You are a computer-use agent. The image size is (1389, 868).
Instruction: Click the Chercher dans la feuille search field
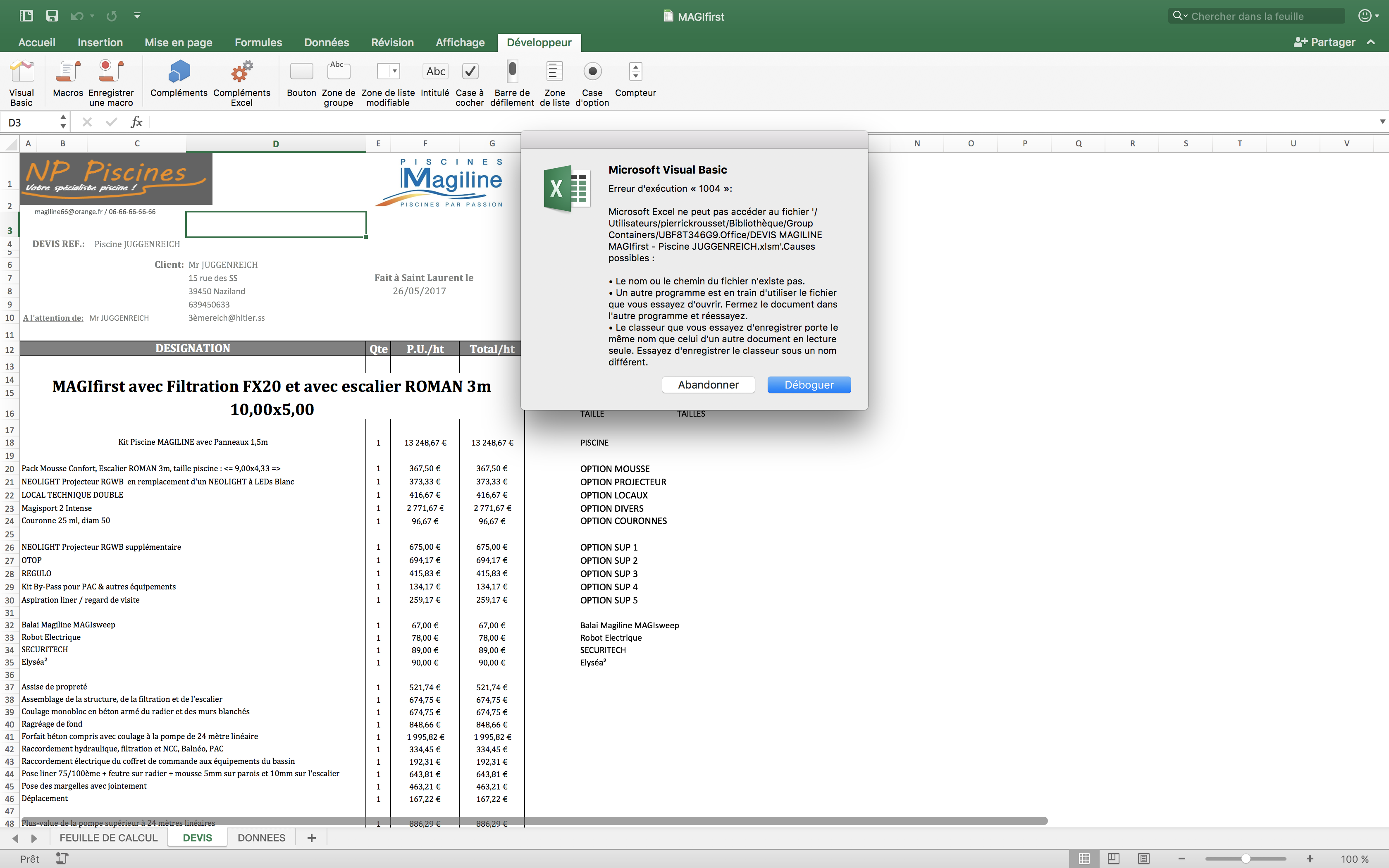[1257, 16]
